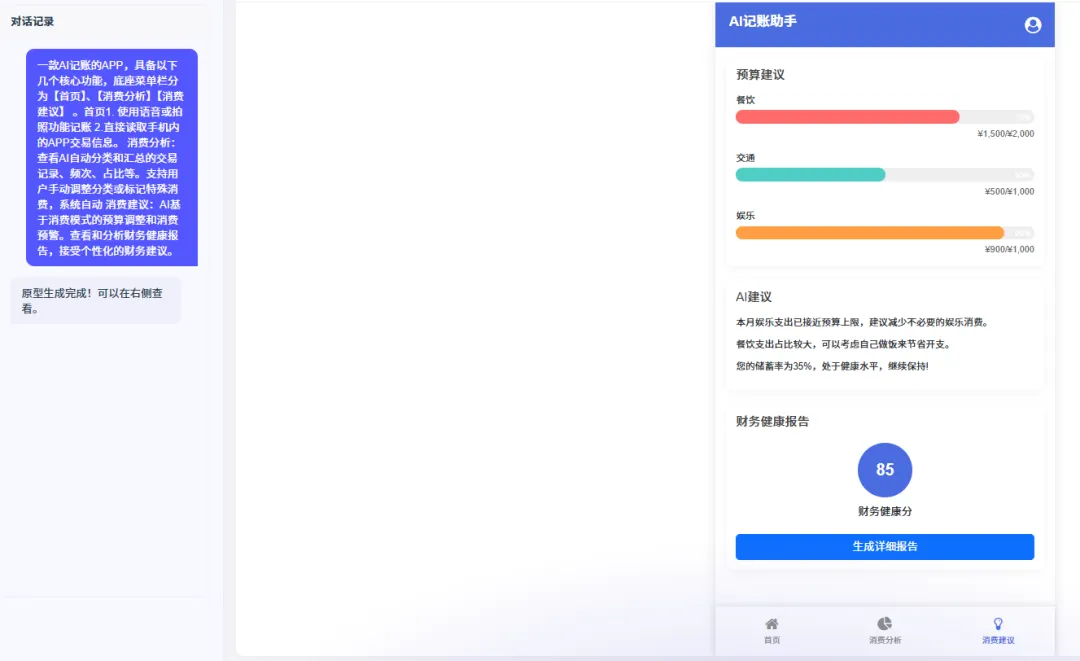This screenshot has height=661, width=1080.
Task: Click the 对话记录 heading
Action: point(32,21)
